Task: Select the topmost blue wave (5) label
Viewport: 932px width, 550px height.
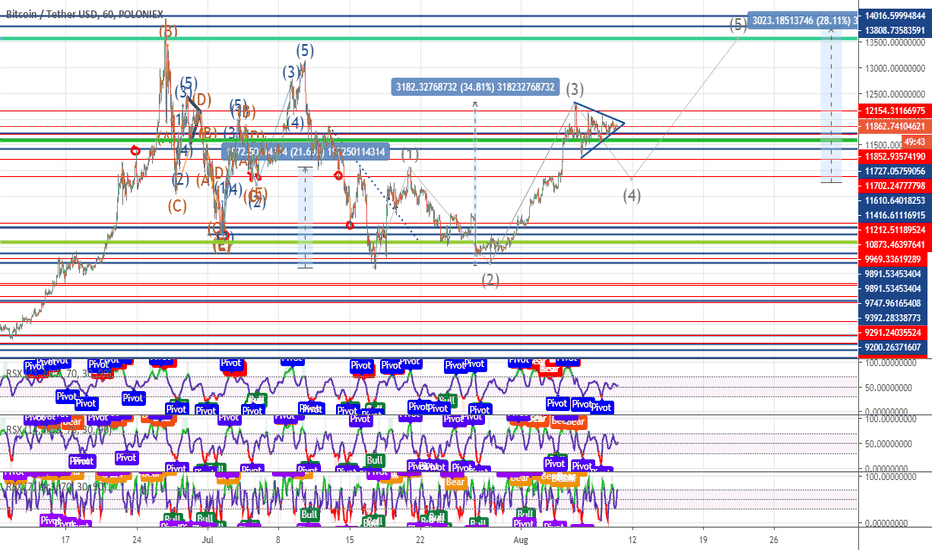Action: [x=305, y=51]
